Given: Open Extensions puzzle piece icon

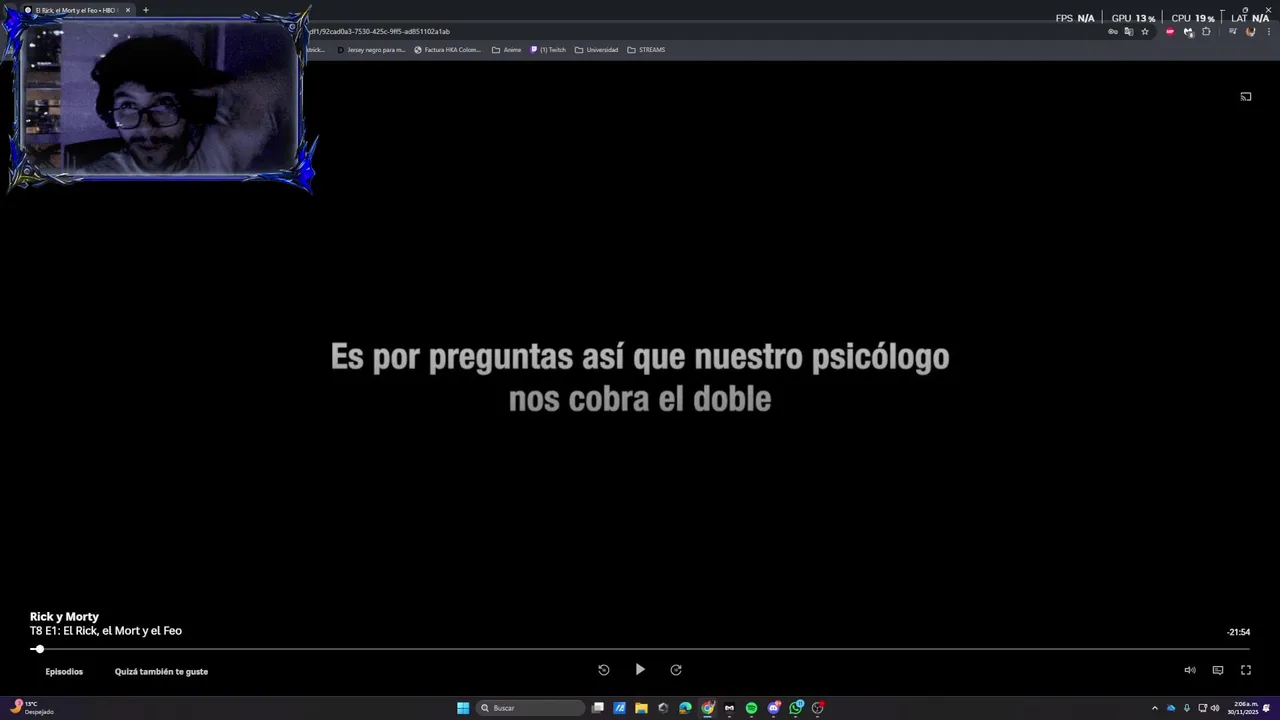Looking at the screenshot, I should [x=1206, y=32].
